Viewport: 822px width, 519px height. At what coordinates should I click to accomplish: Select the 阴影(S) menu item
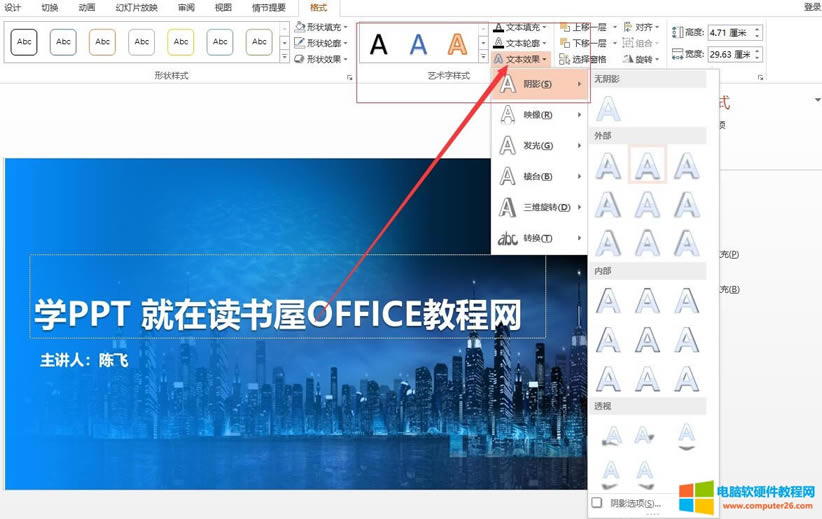click(539, 84)
